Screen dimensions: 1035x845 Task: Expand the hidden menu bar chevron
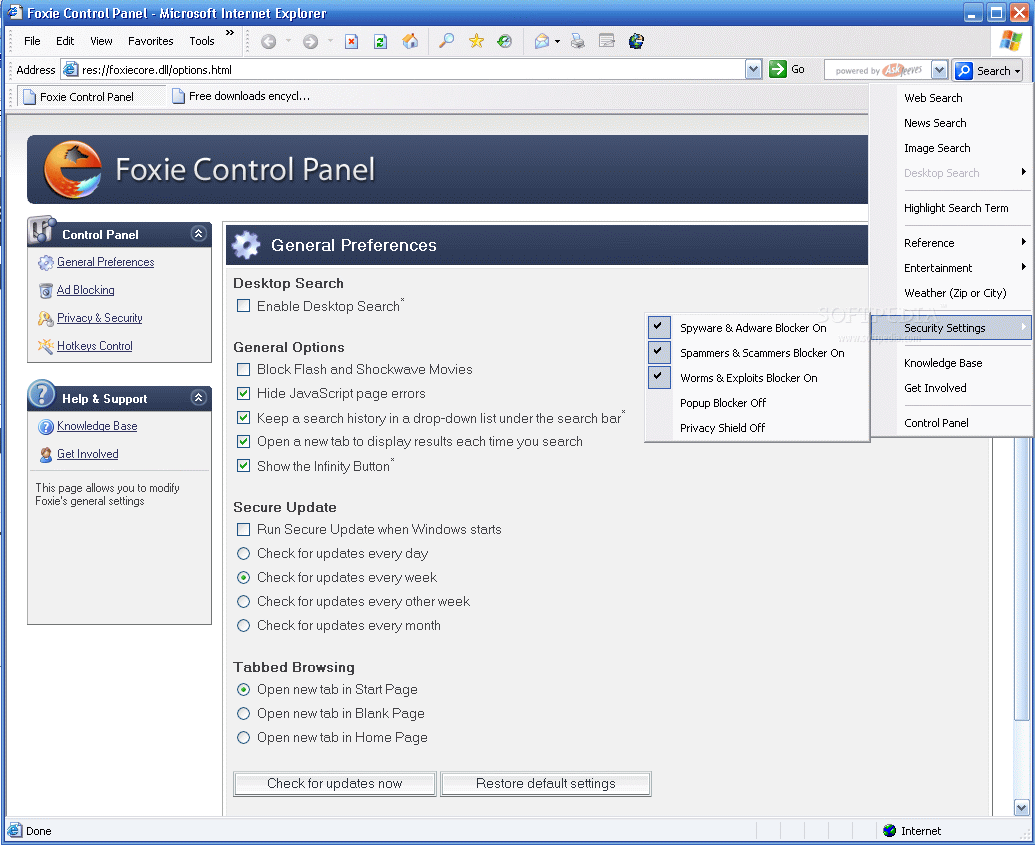tap(230, 33)
